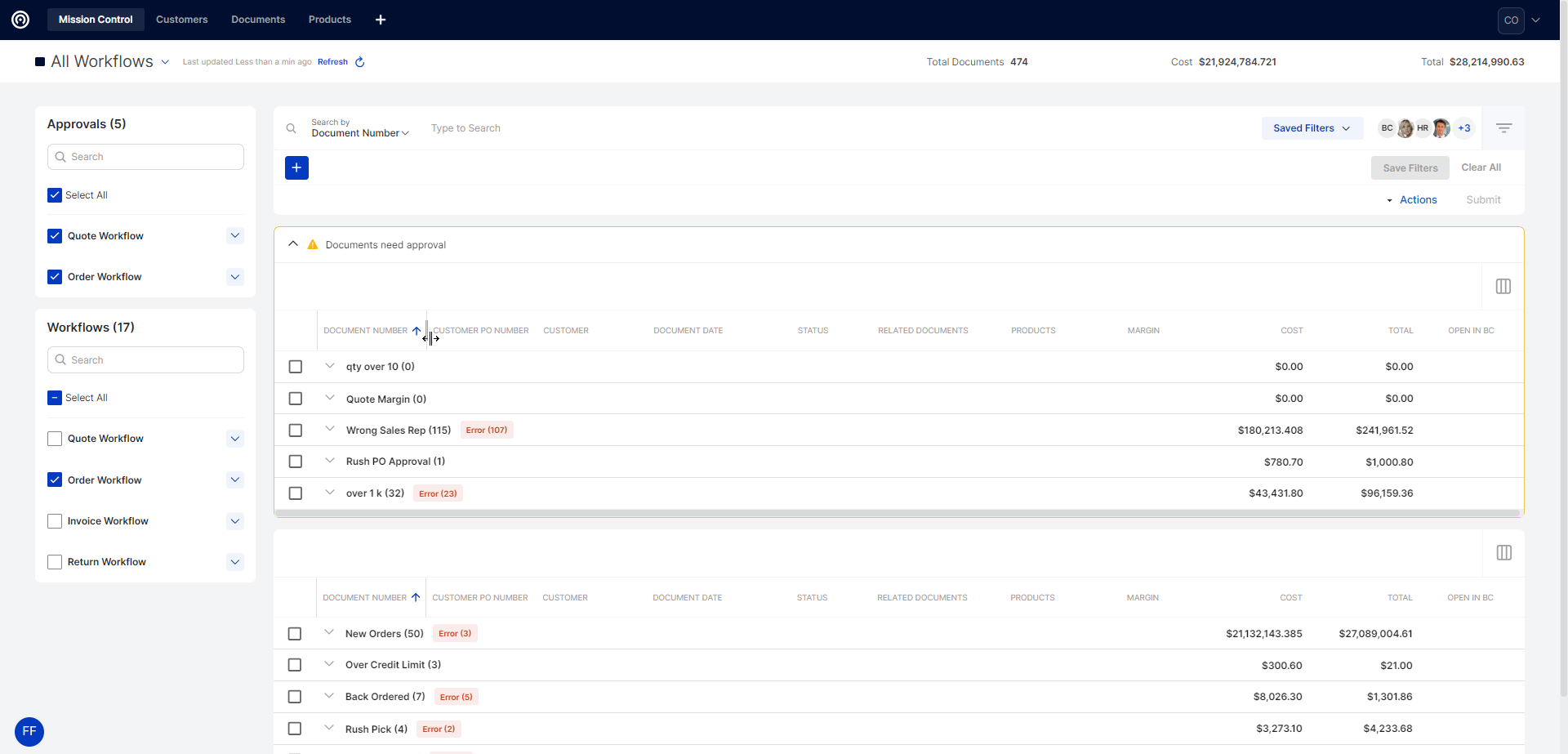Open the filter lines icon at top right

(x=1503, y=128)
